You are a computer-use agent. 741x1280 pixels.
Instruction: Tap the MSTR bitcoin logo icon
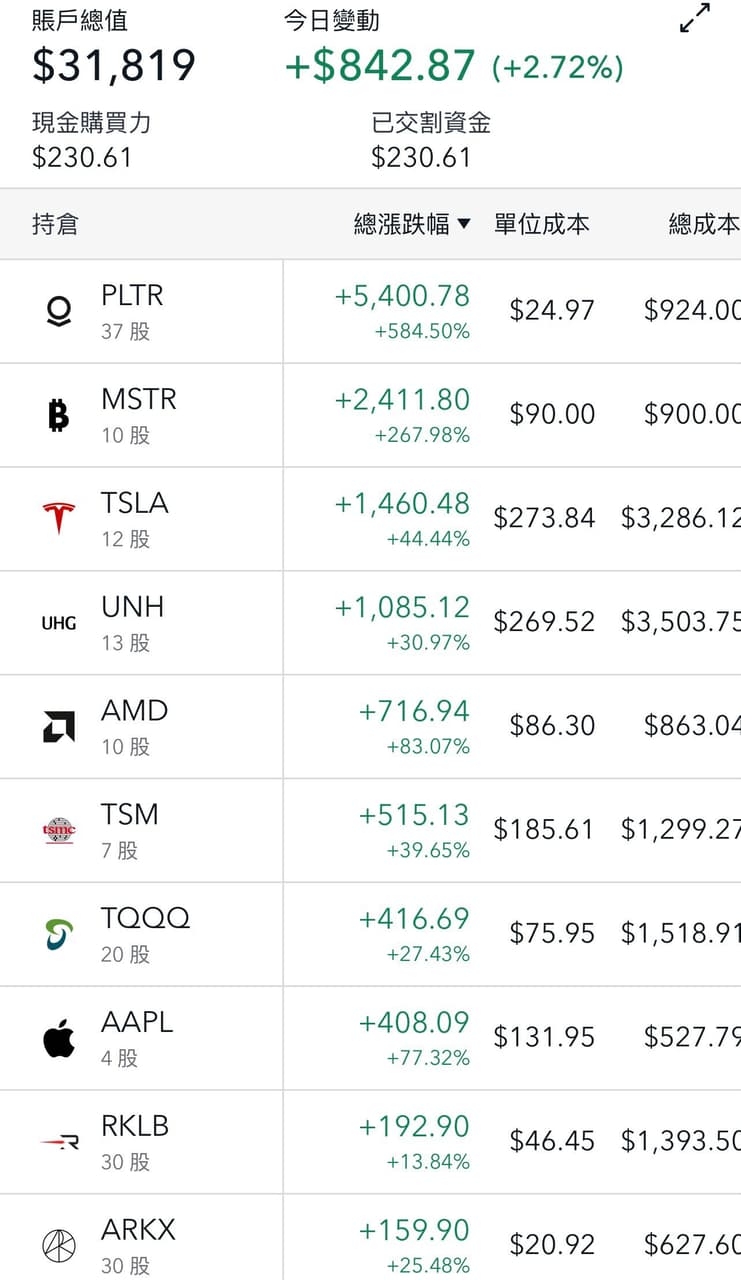59,415
